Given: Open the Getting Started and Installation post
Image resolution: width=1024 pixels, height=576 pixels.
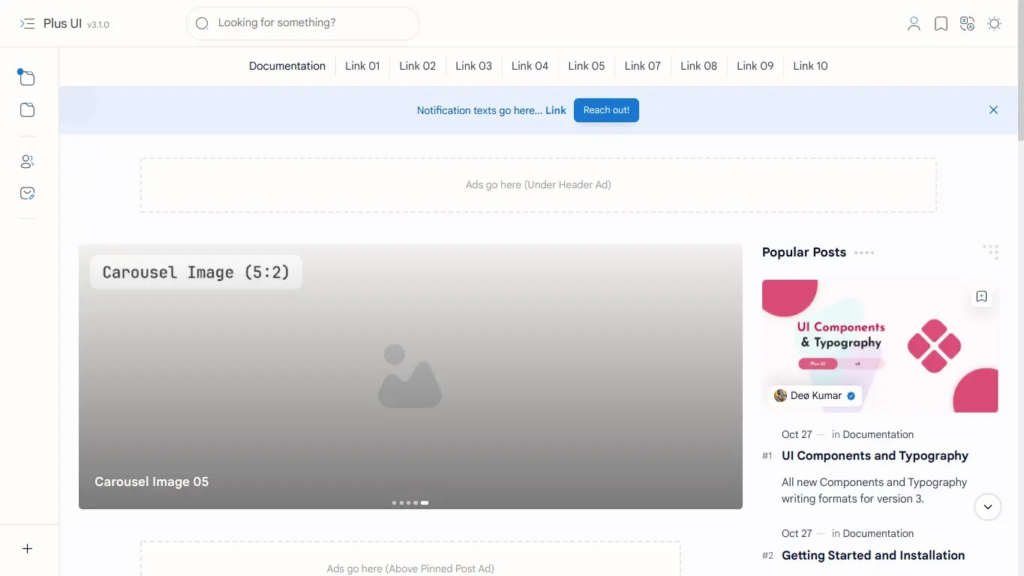Looking at the screenshot, I should pos(874,555).
